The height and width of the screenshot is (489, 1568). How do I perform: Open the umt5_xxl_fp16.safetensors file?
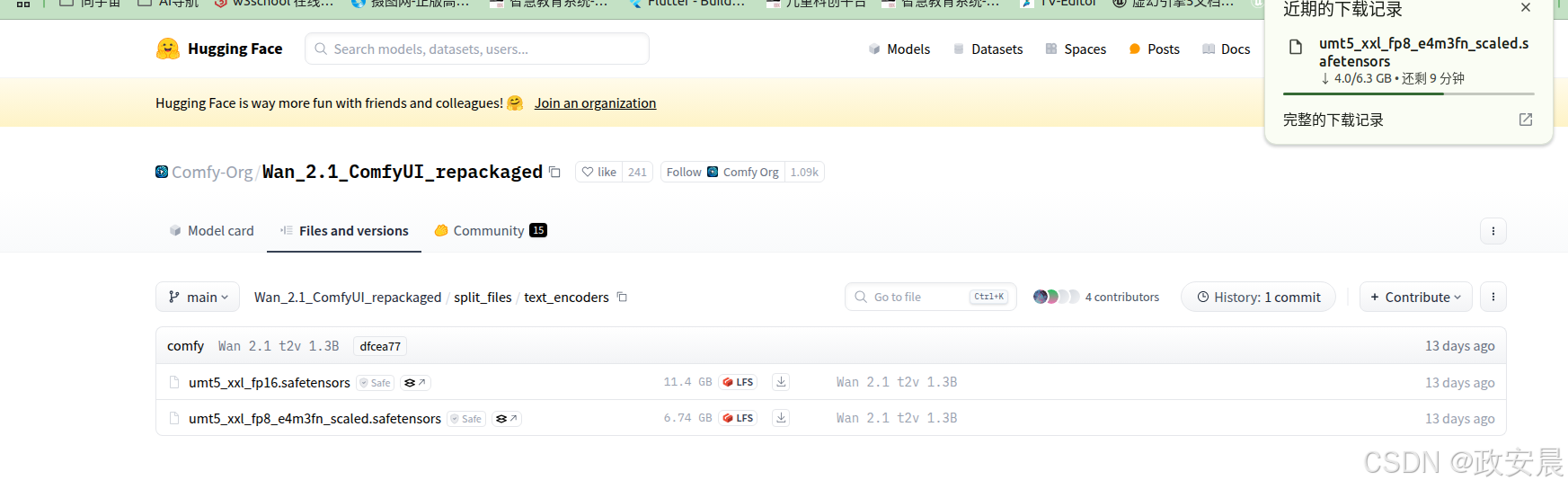[x=270, y=382]
